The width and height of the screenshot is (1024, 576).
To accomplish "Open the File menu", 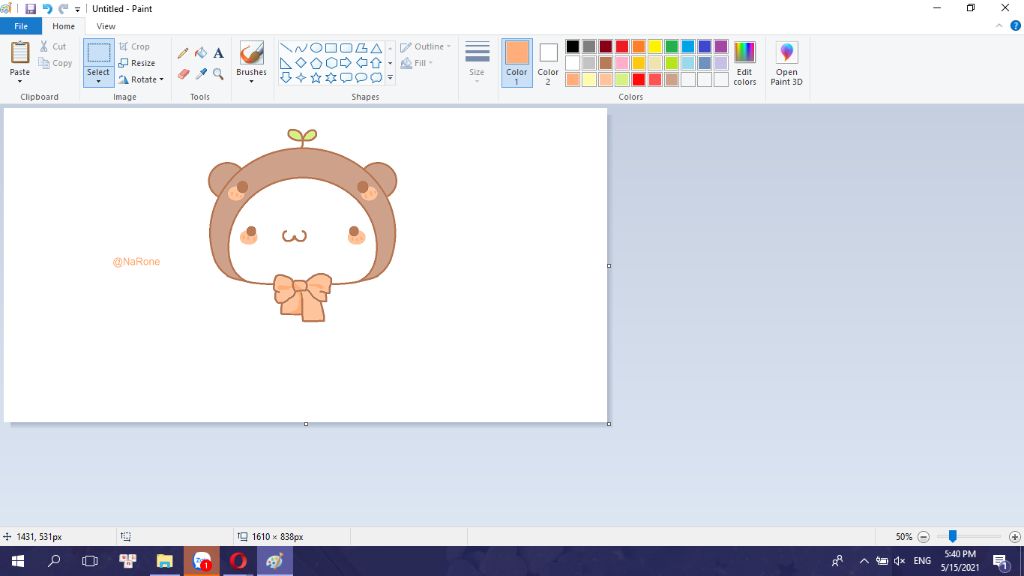I will pos(21,26).
